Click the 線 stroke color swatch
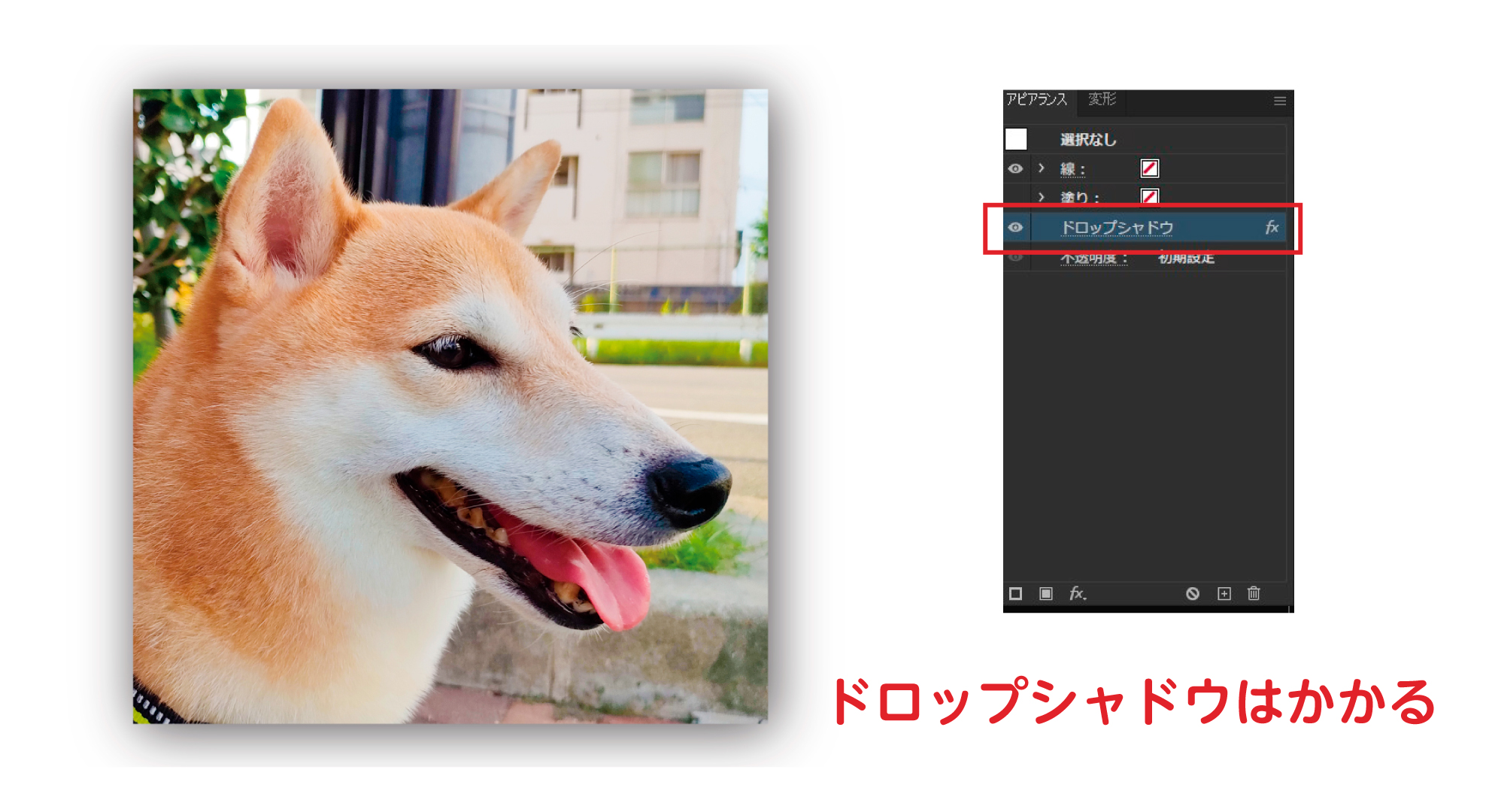This screenshot has width=1489, height=812. pyautogui.click(x=1149, y=168)
